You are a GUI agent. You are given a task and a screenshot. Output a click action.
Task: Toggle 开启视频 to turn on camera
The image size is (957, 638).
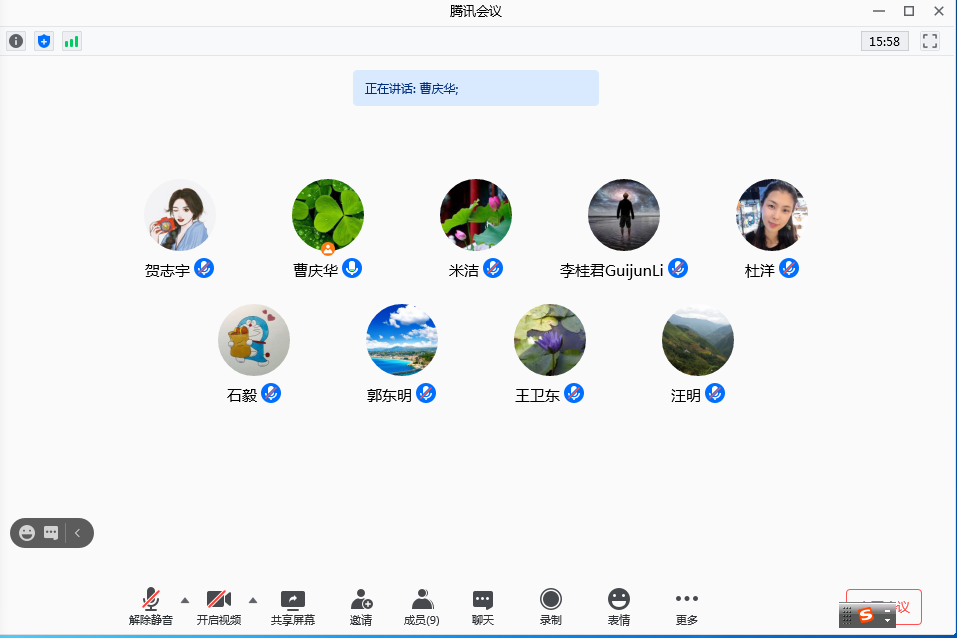[x=218, y=606]
